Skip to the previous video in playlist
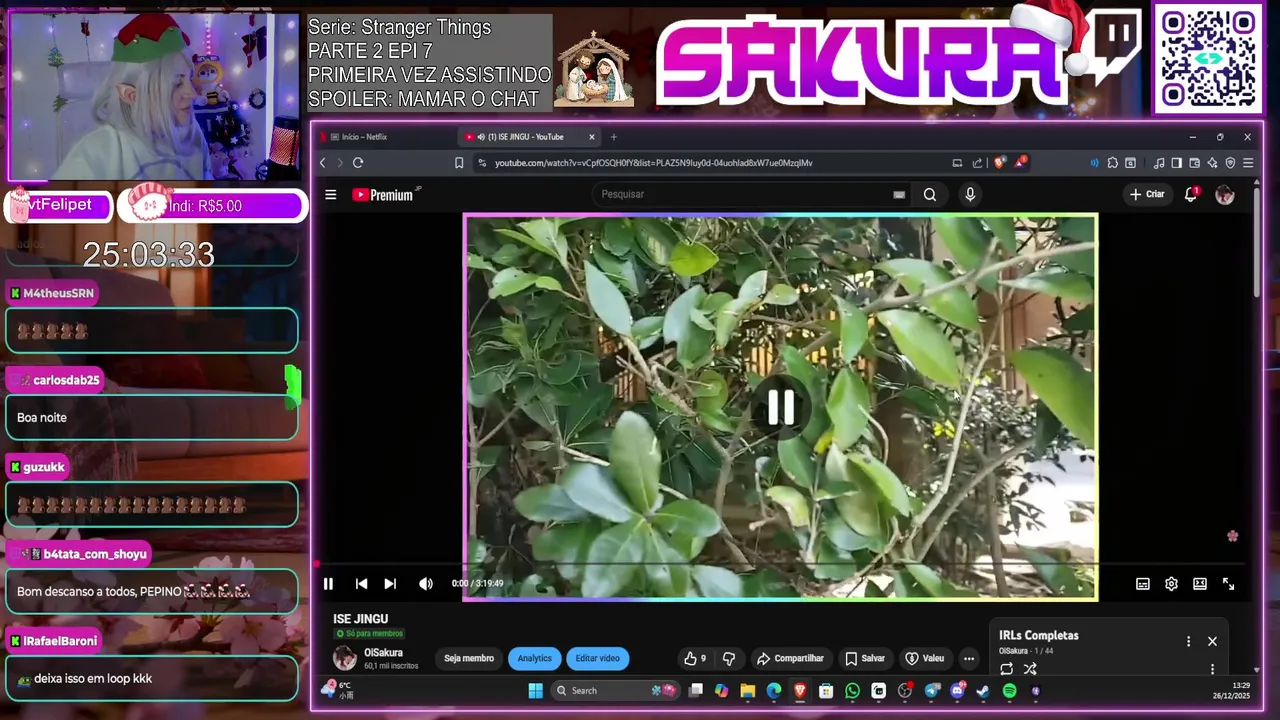Screen dimensions: 1280x720 point(361,584)
